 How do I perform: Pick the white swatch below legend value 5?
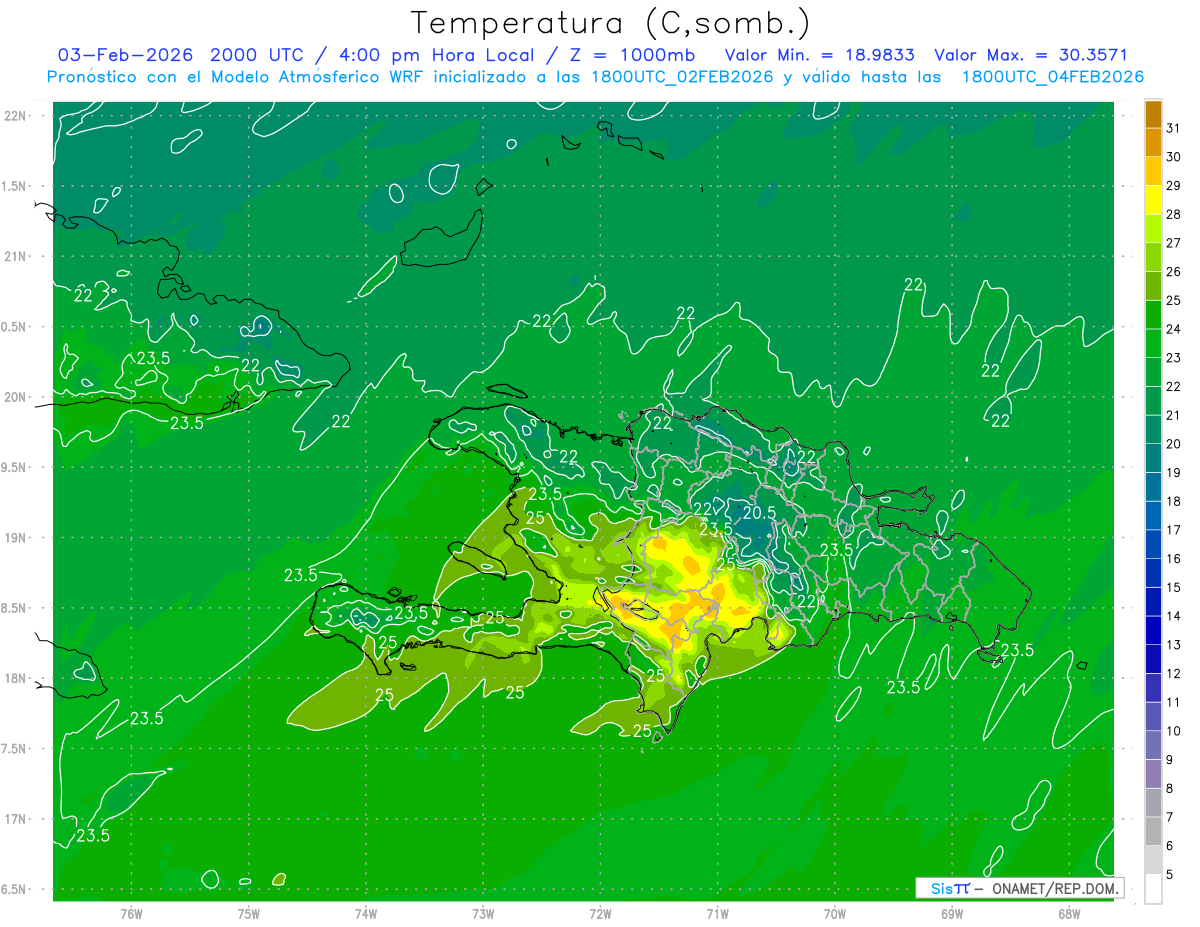pyautogui.click(x=1153, y=888)
